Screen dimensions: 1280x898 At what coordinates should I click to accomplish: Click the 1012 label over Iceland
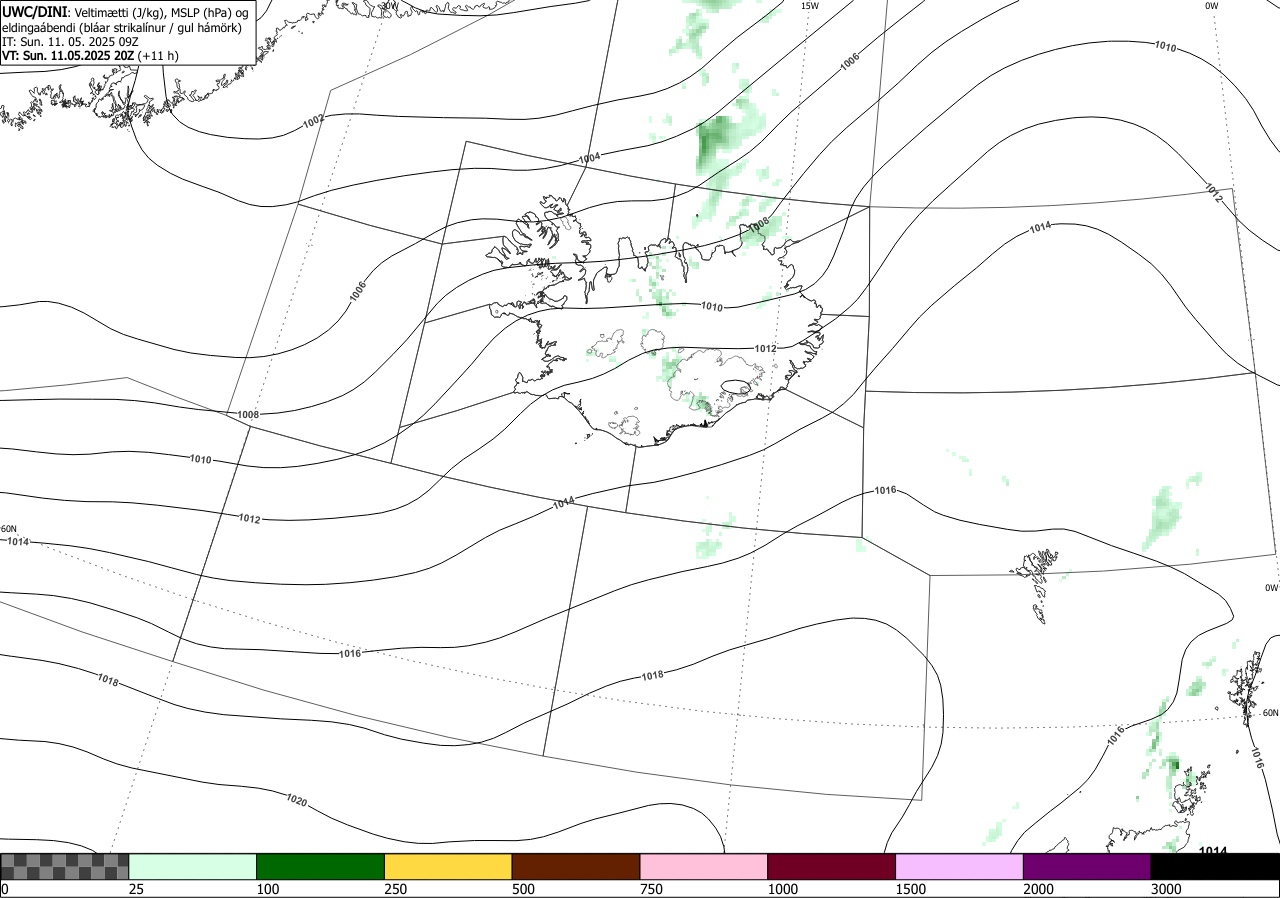pos(765,348)
